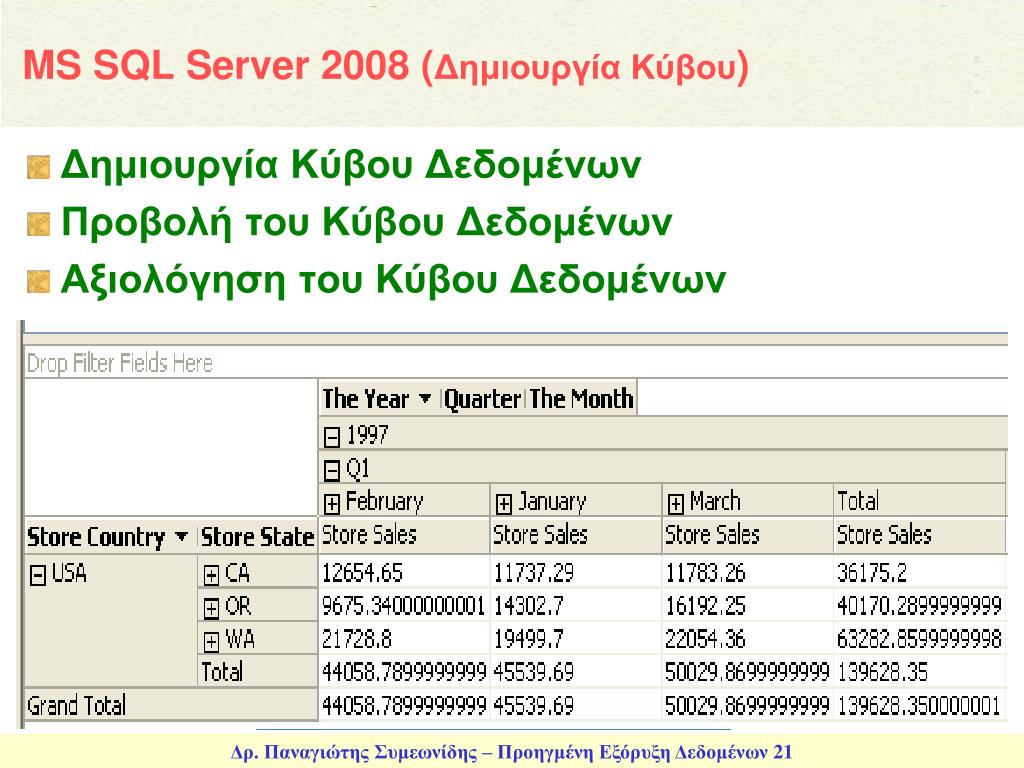Click Store Sales header under January

pyautogui.click(x=575, y=535)
